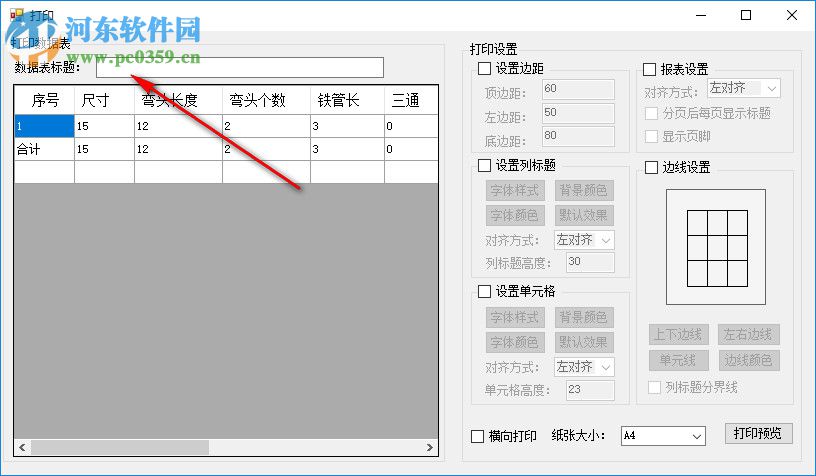Select the highlighted cell with 1 in 序号

pyautogui.click(x=45, y=126)
